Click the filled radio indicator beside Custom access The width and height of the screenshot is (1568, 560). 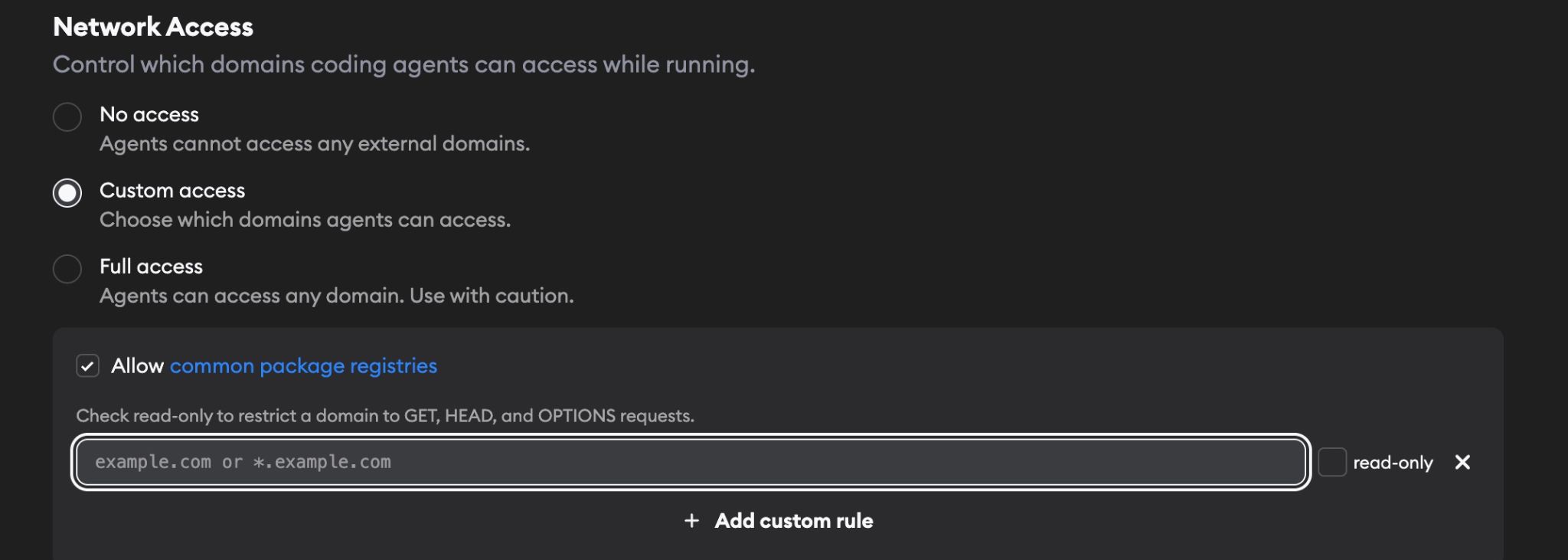(x=67, y=193)
